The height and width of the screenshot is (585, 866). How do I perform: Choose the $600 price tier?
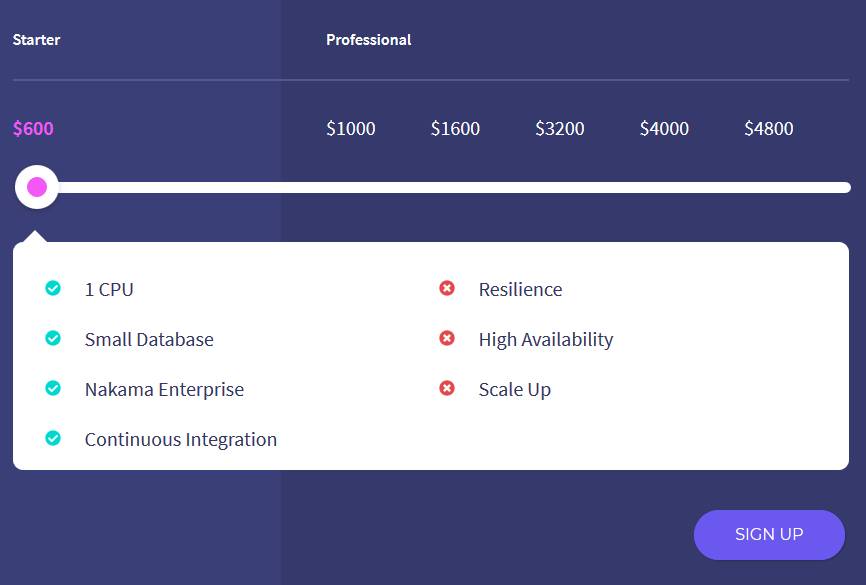tap(33, 128)
